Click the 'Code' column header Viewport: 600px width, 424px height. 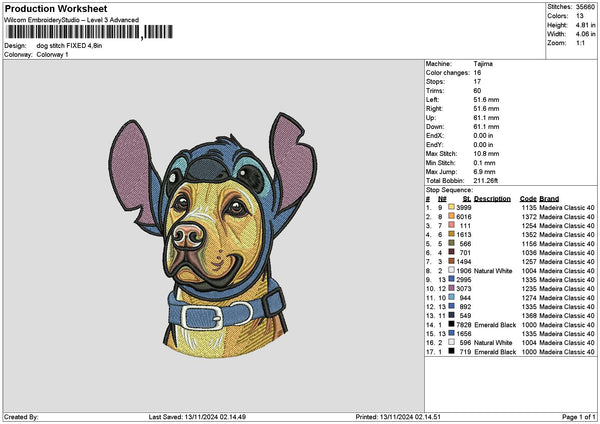coord(528,199)
